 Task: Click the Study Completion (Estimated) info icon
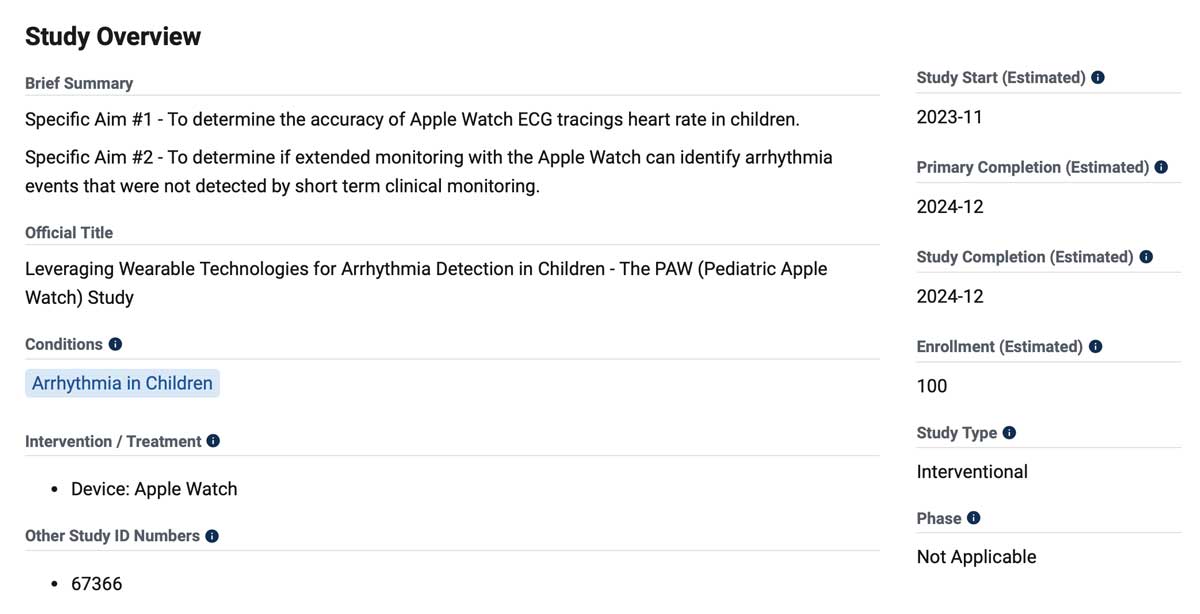1144,256
